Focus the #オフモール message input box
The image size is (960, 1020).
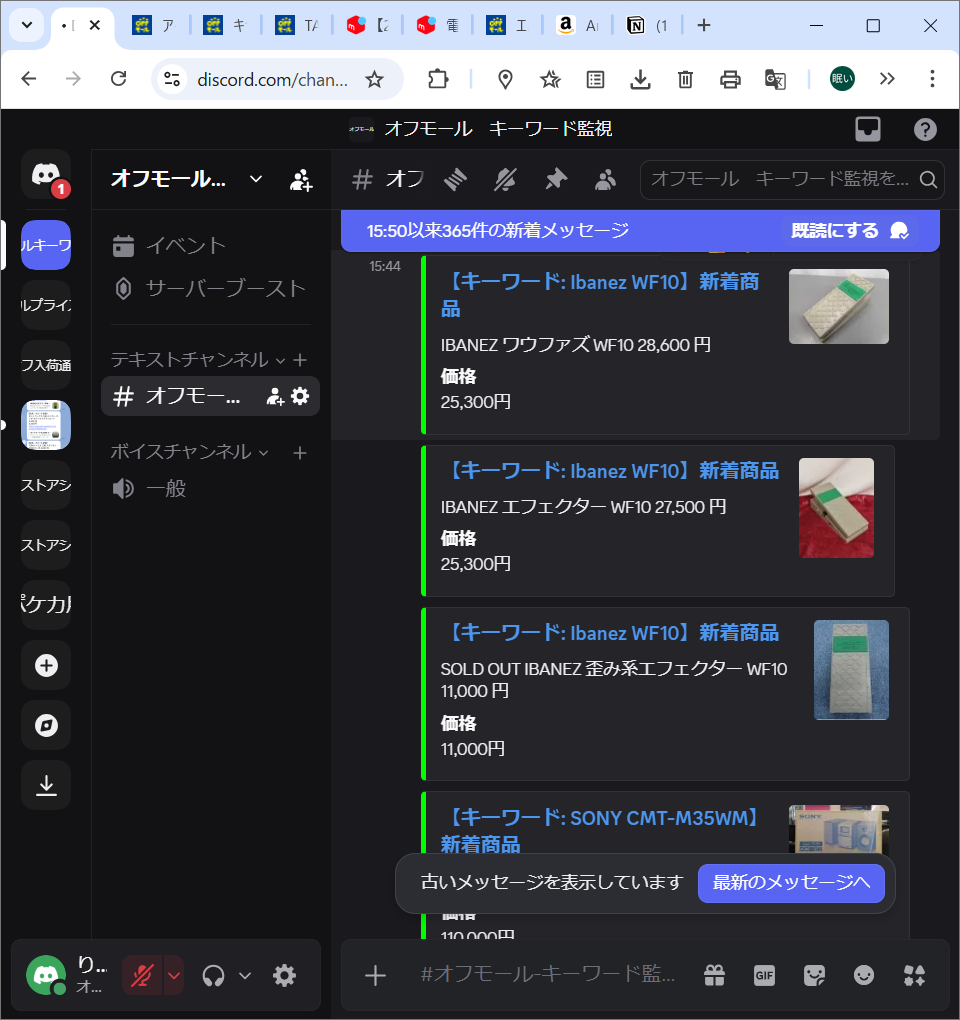tap(548, 974)
